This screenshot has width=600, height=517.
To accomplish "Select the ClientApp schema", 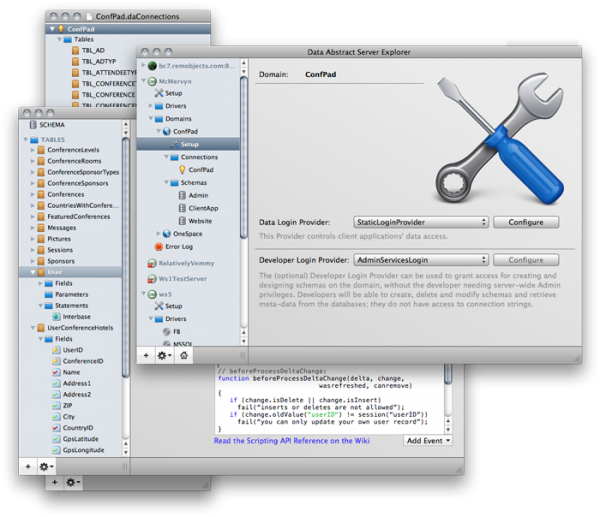I will point(200,208).
